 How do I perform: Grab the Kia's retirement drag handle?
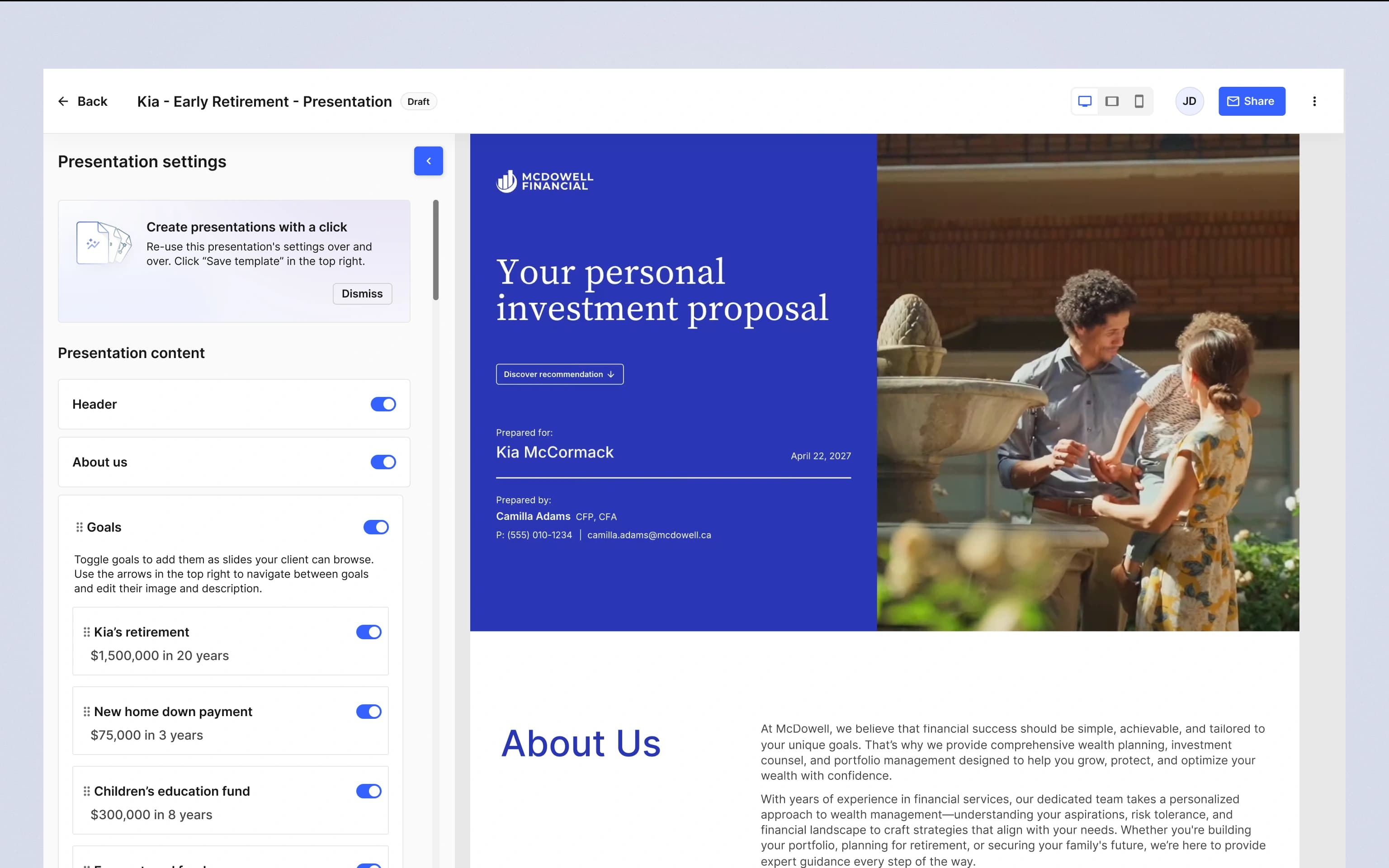[87, 632]
